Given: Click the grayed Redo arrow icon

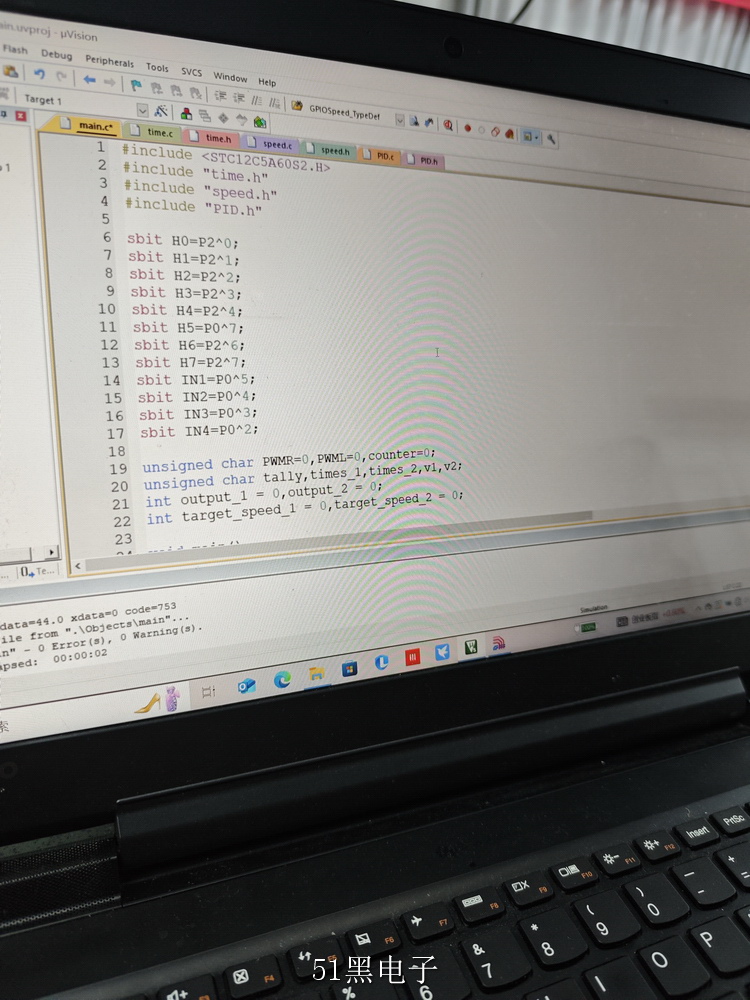Looking at the screenshot, I should [61, 77].
